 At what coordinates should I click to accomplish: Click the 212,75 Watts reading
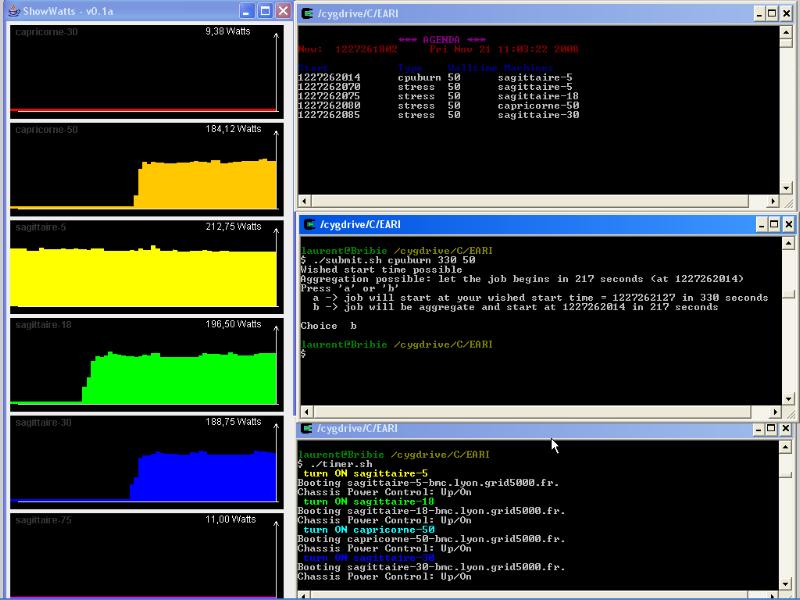(x=233, y=227)
